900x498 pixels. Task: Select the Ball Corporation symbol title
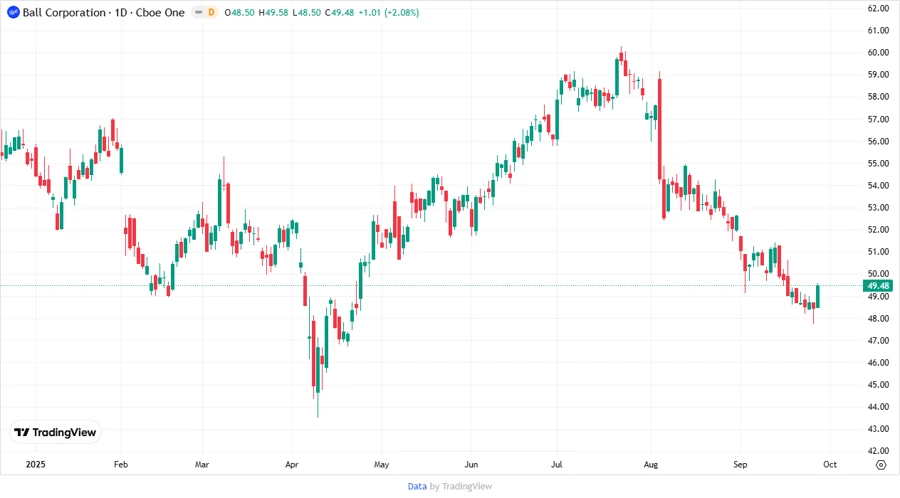coord(104,12)
